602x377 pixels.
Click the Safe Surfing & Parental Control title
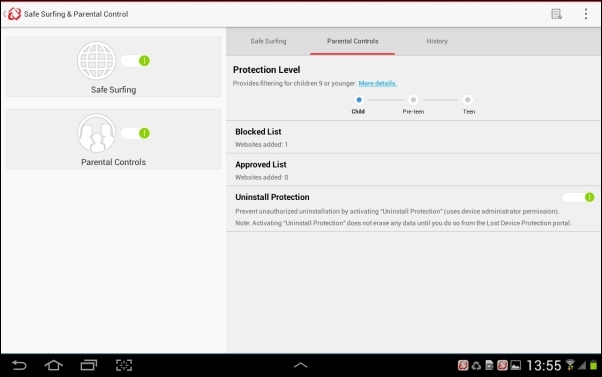tap(76, 14)
